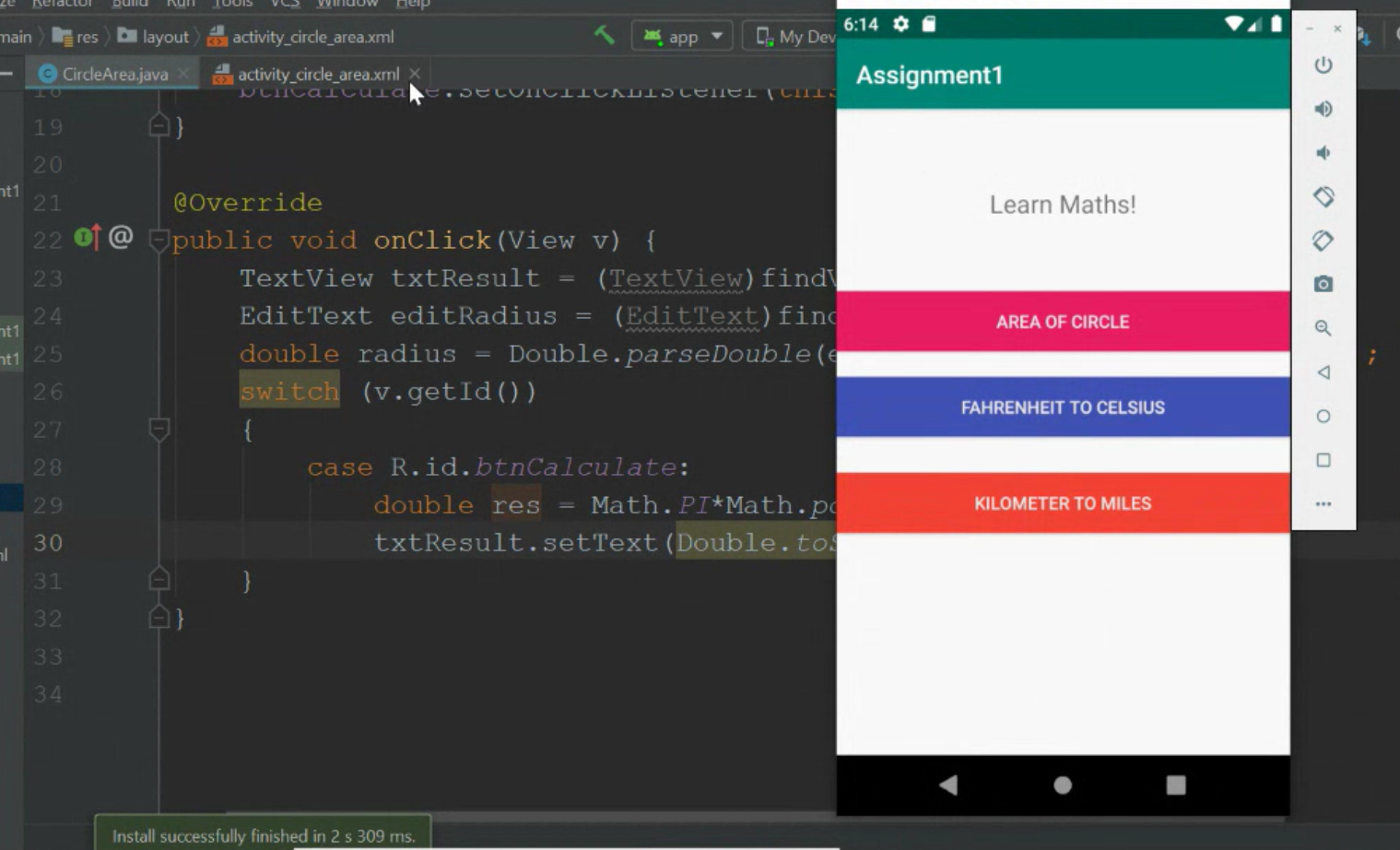Lower volume using emulator side panel icon
This screenshot has width=1400, height=850.
[x=1323, y=153]
